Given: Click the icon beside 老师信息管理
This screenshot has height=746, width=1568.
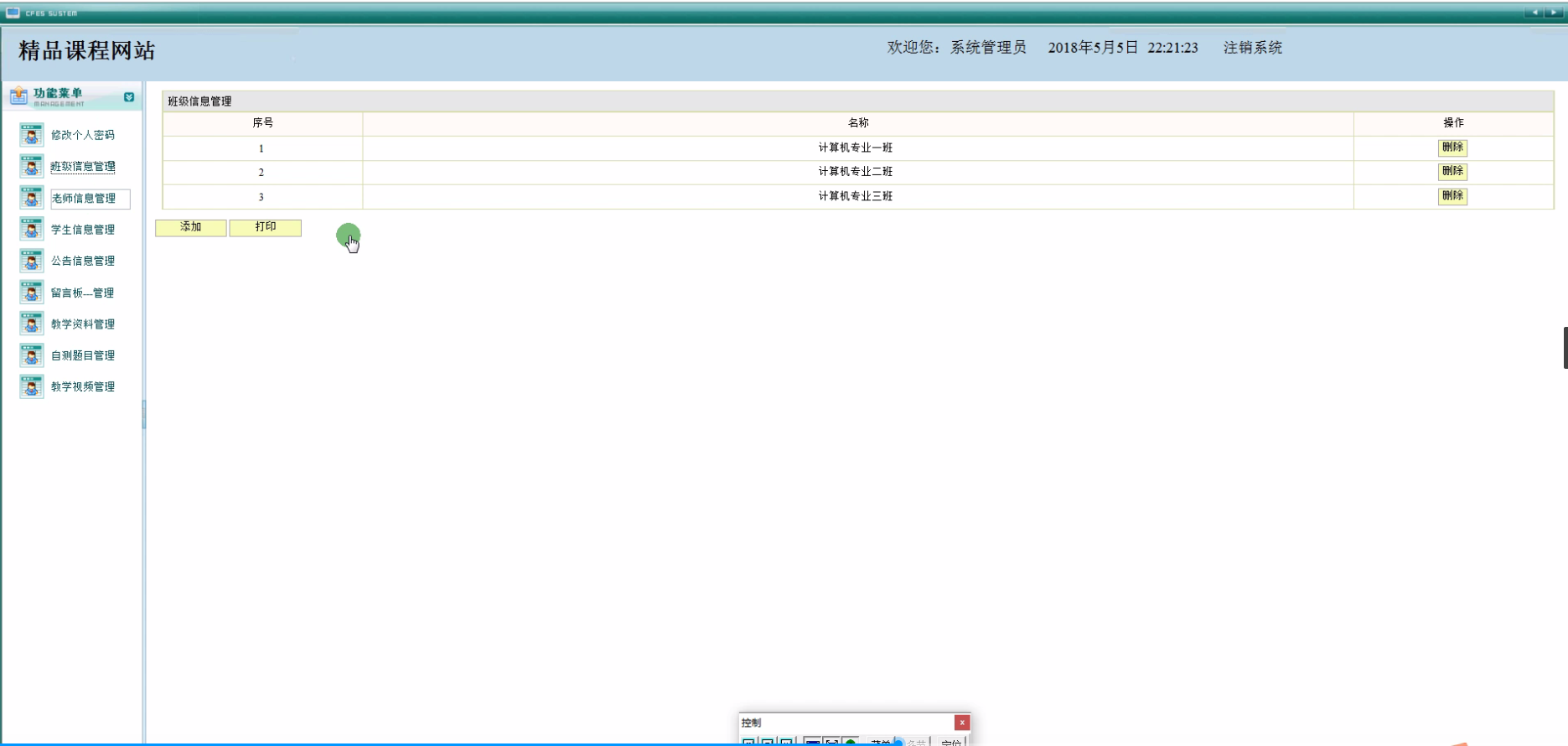Looking at the screenshot, I should pyautogui.click(x=32, y=198).
